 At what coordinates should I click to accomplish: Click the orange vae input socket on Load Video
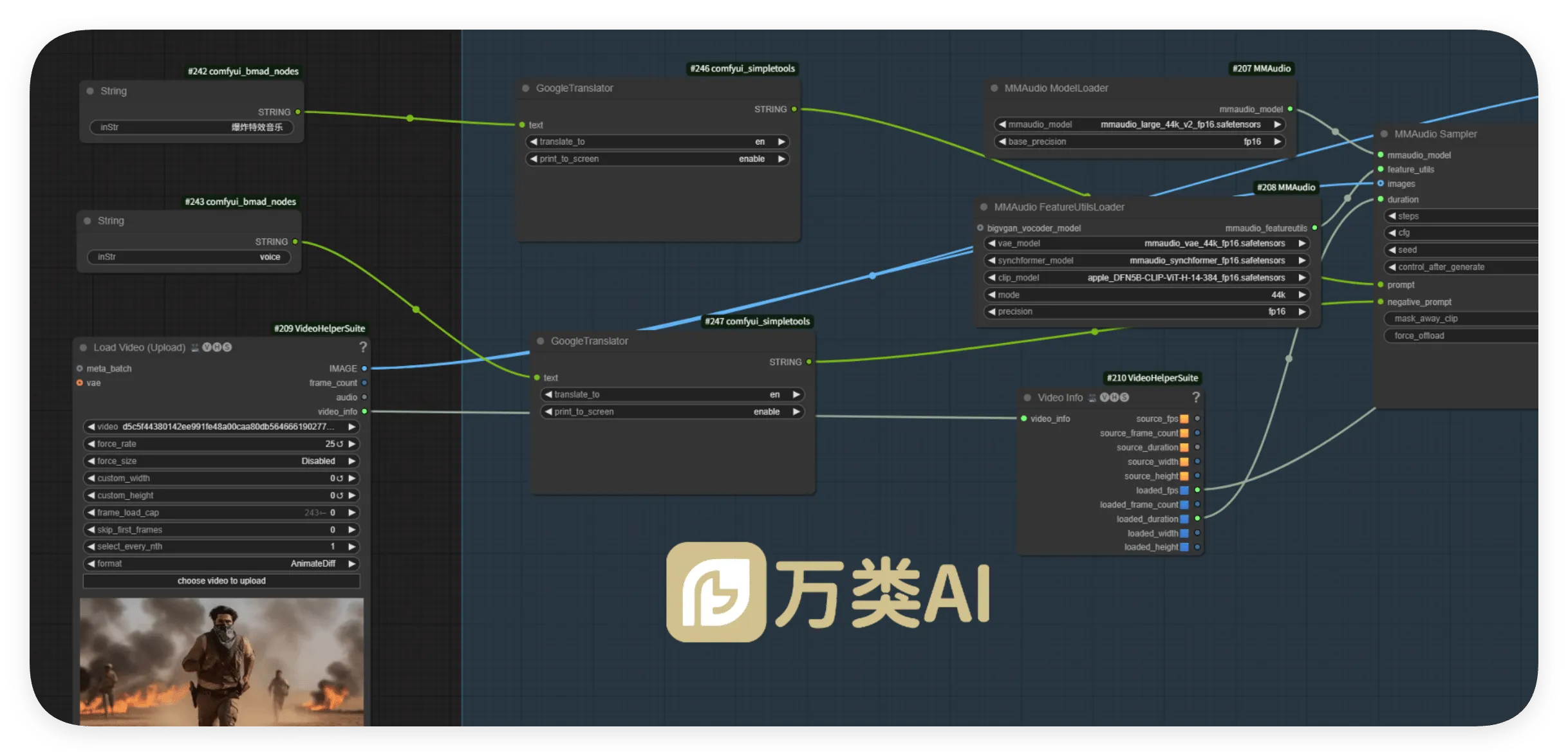click(80, 383)
